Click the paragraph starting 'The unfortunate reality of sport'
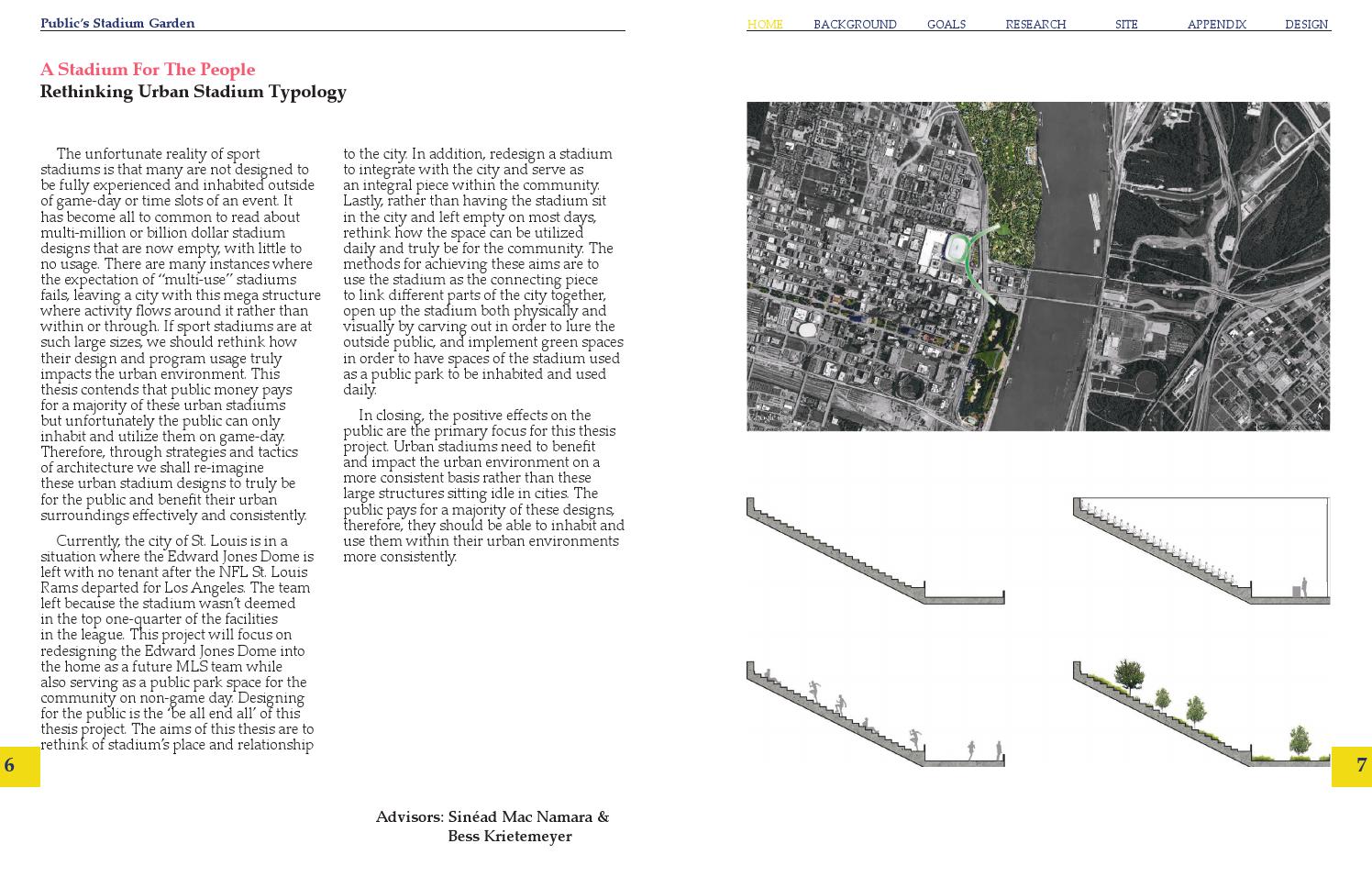 click(180, 335)
